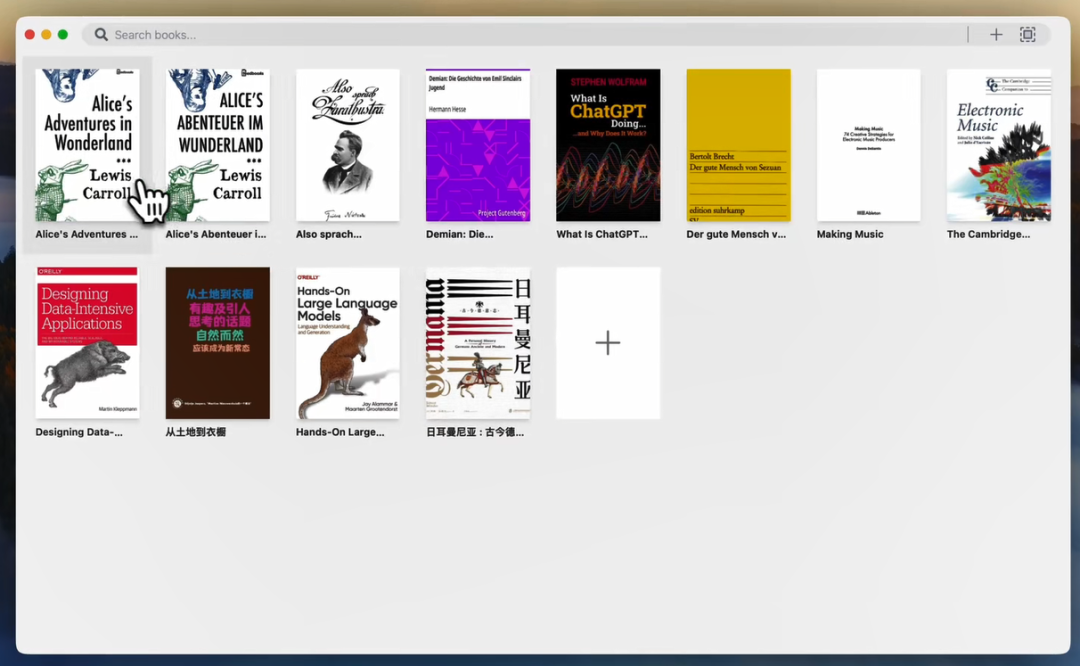Image resolution: width=1080 pixels, height=666 pixels.
Task: Click the title text "Also sprach..."
Action: pos(329,234)
